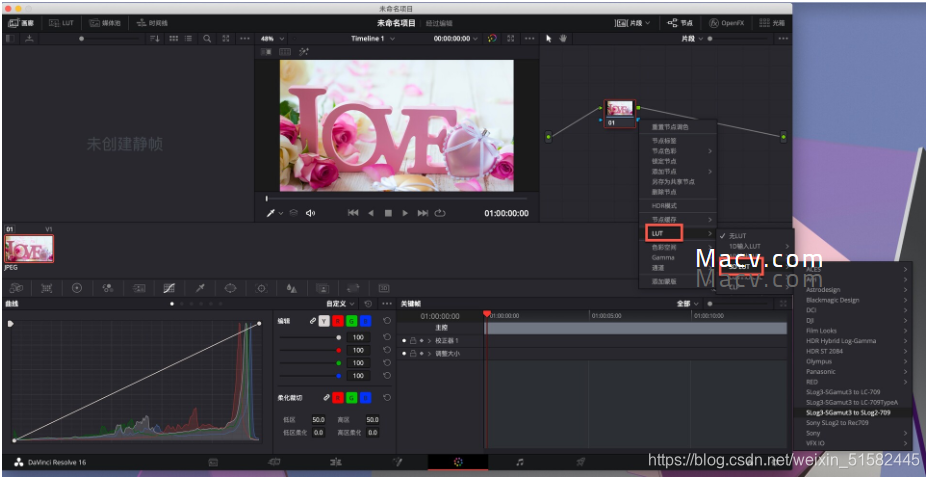
Task: Toggle the green G curve channel in 编辑 row
Action: pos(352,321)
